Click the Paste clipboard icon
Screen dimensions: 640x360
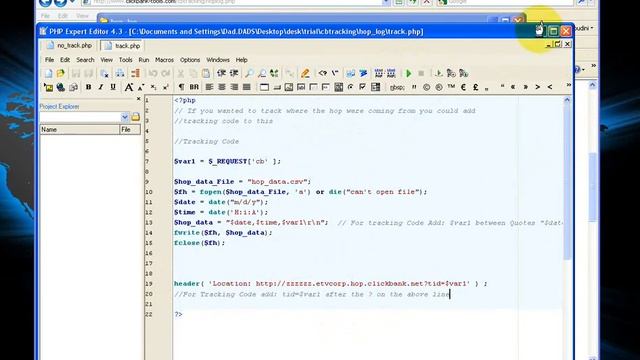[x=206, y=73]
